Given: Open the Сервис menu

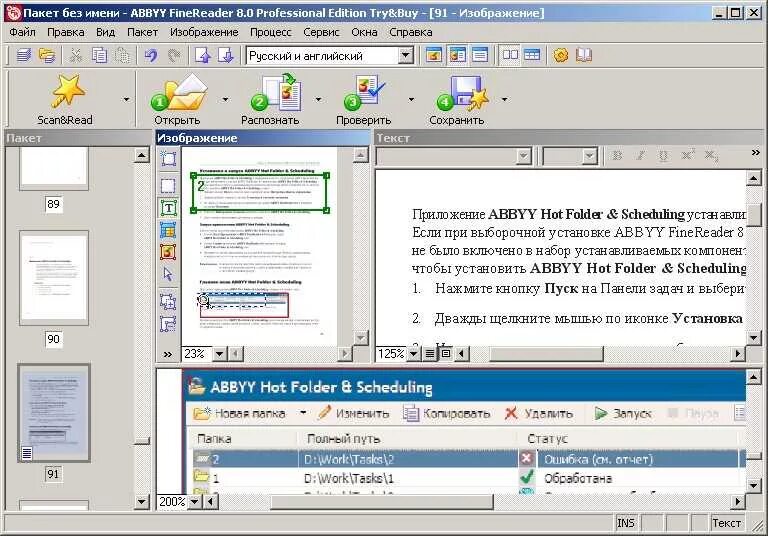Looking at the screenshot, I should point(321,32).
